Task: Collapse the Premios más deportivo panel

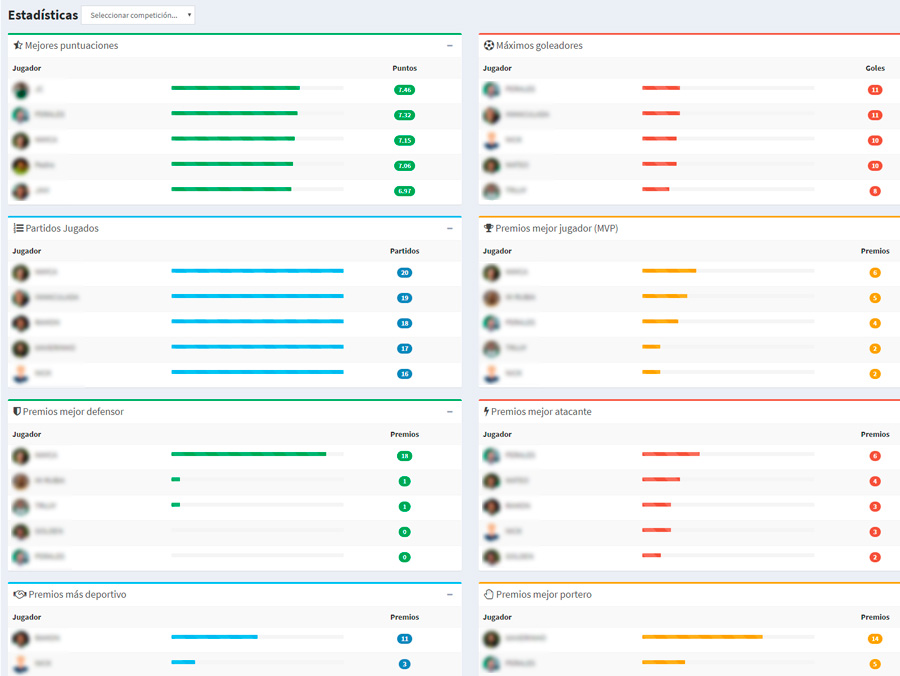Action: [x=450, y=595]
